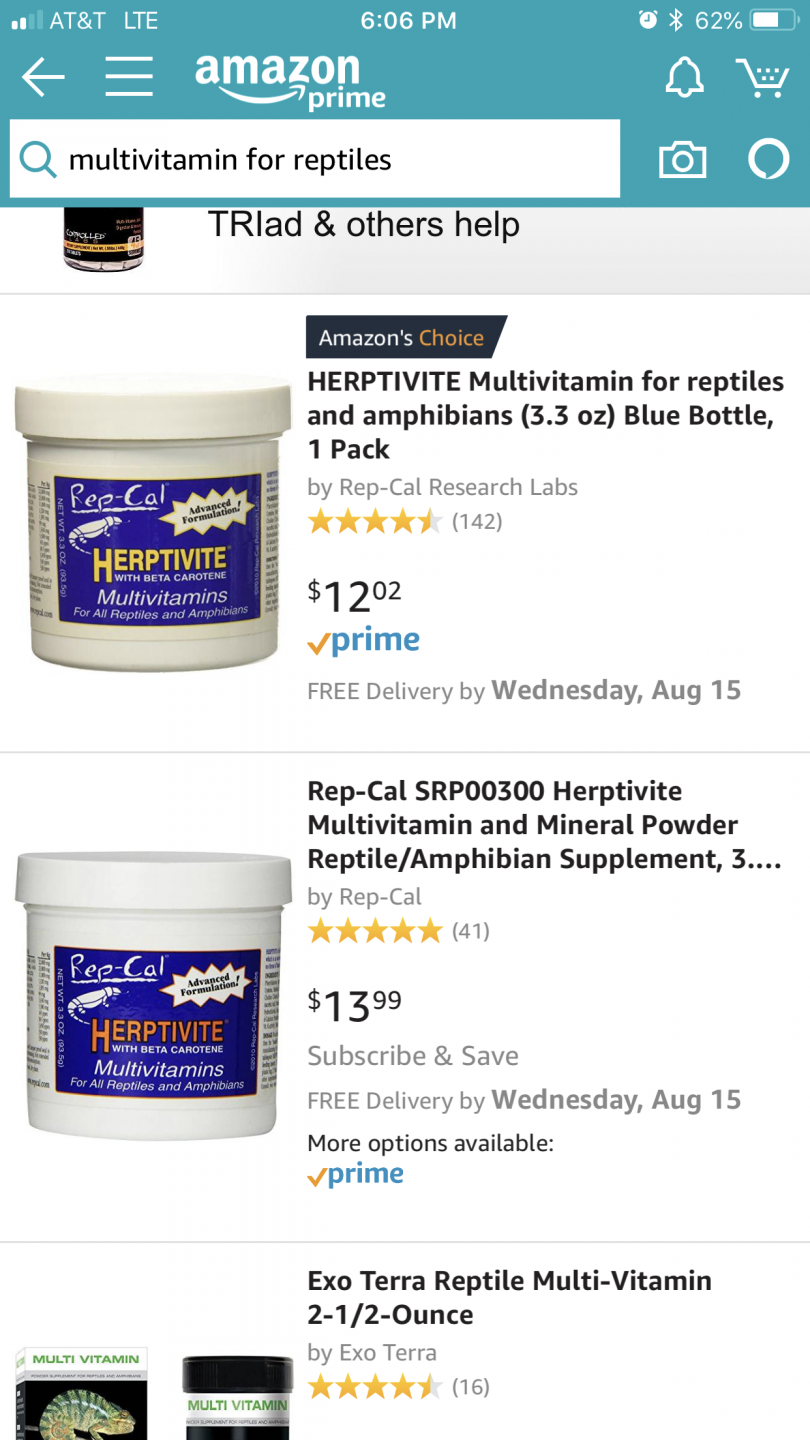
Task: Click the multivitamin for reptiles search field
Action: point(315,159)
